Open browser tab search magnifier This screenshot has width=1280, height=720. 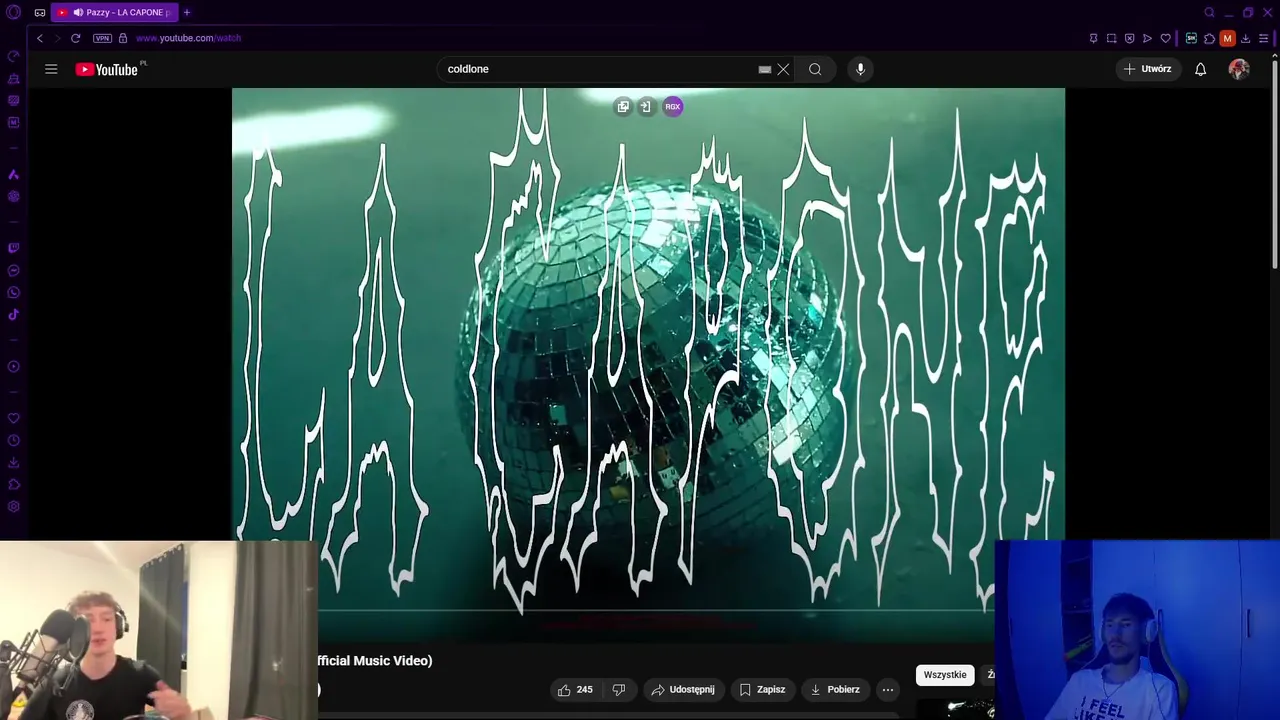1209,12
